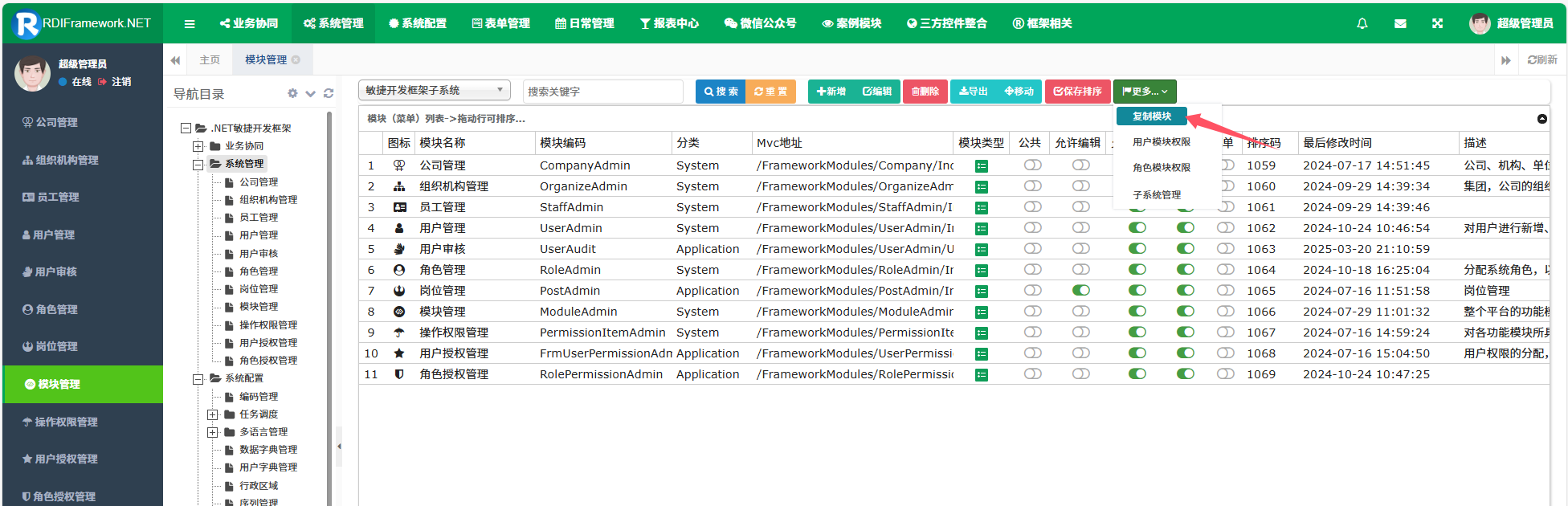This screenshot has width=1568, height=506.
Task: Click the super admin avatar in top bar
Action: (1480, 23)
